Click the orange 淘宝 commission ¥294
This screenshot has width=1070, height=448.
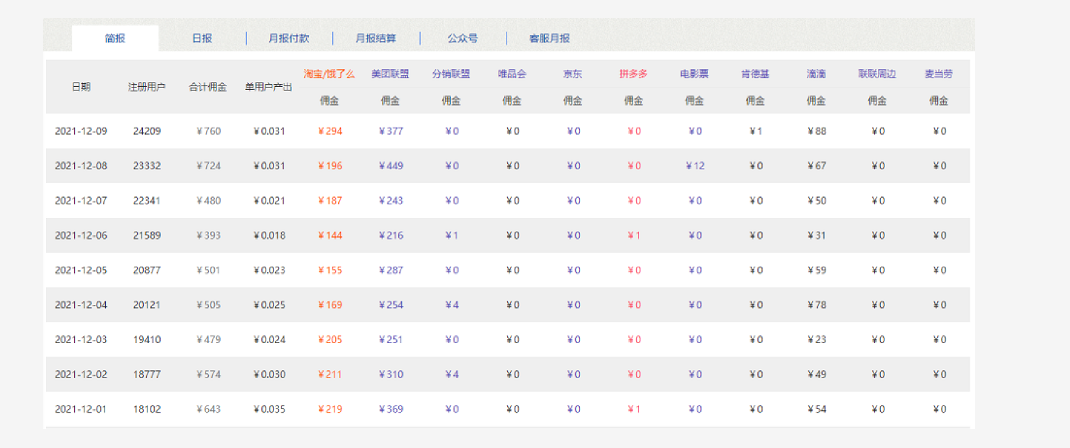pyautogui.click(x=330, y=131)
